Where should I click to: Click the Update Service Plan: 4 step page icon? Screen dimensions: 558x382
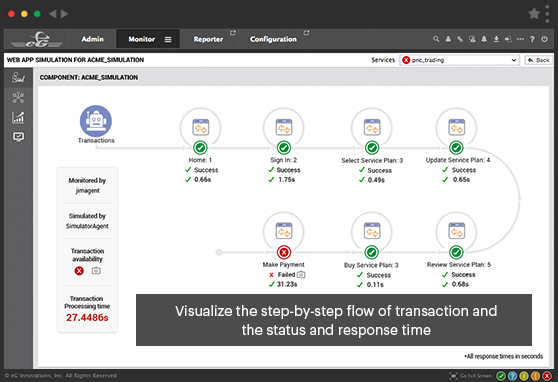[457, 127]
